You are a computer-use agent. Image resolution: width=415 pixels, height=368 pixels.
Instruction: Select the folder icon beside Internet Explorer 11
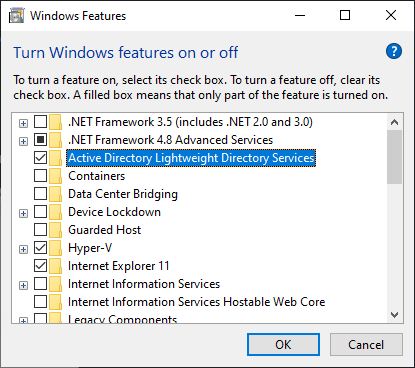pos(55,266)
